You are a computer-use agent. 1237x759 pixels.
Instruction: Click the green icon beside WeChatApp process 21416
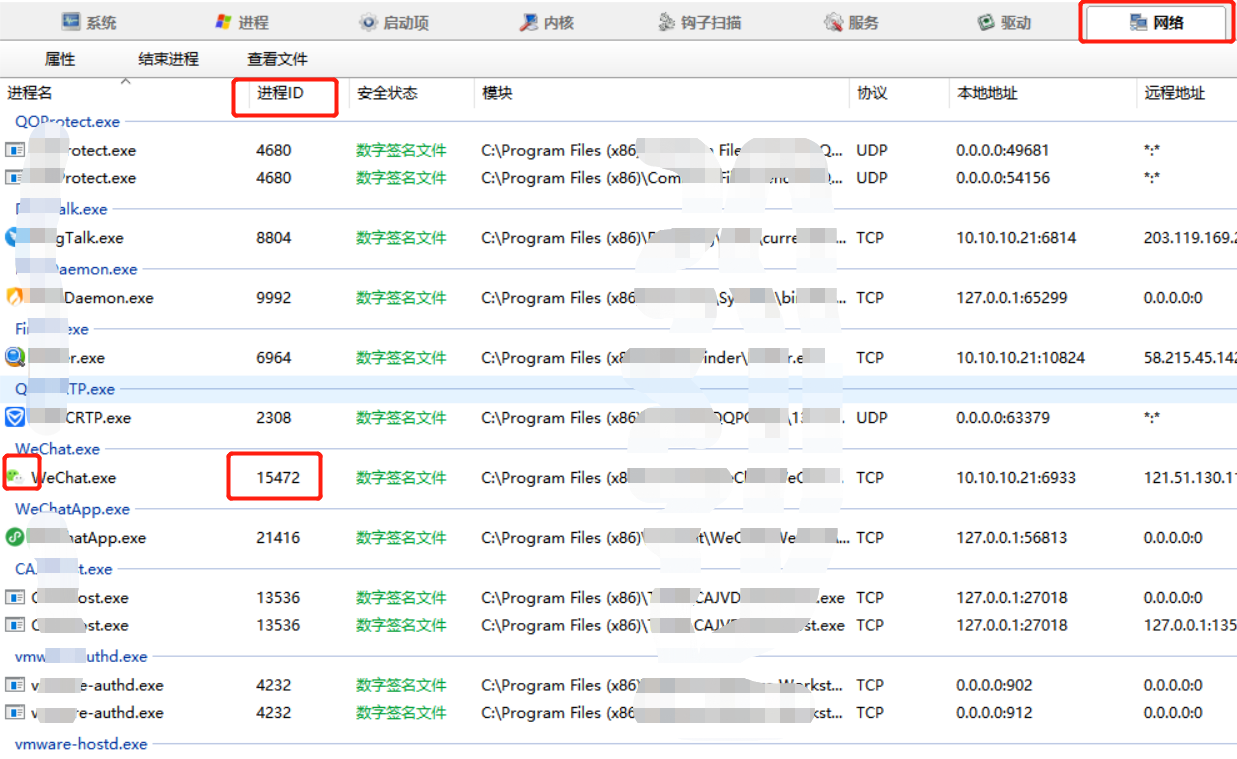click(x=15, y=537)
